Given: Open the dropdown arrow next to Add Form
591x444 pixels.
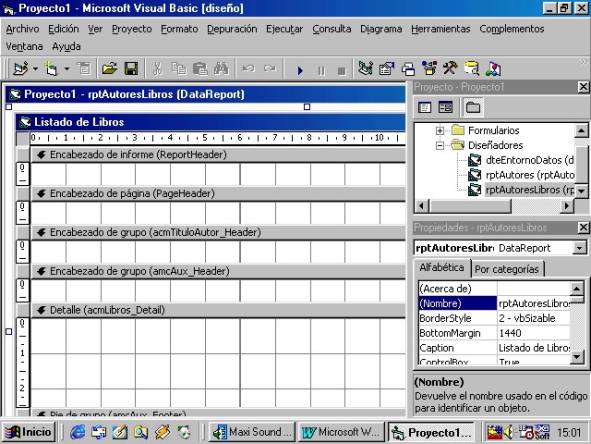Looking at the screenshot, I should [x=66, y=69].
